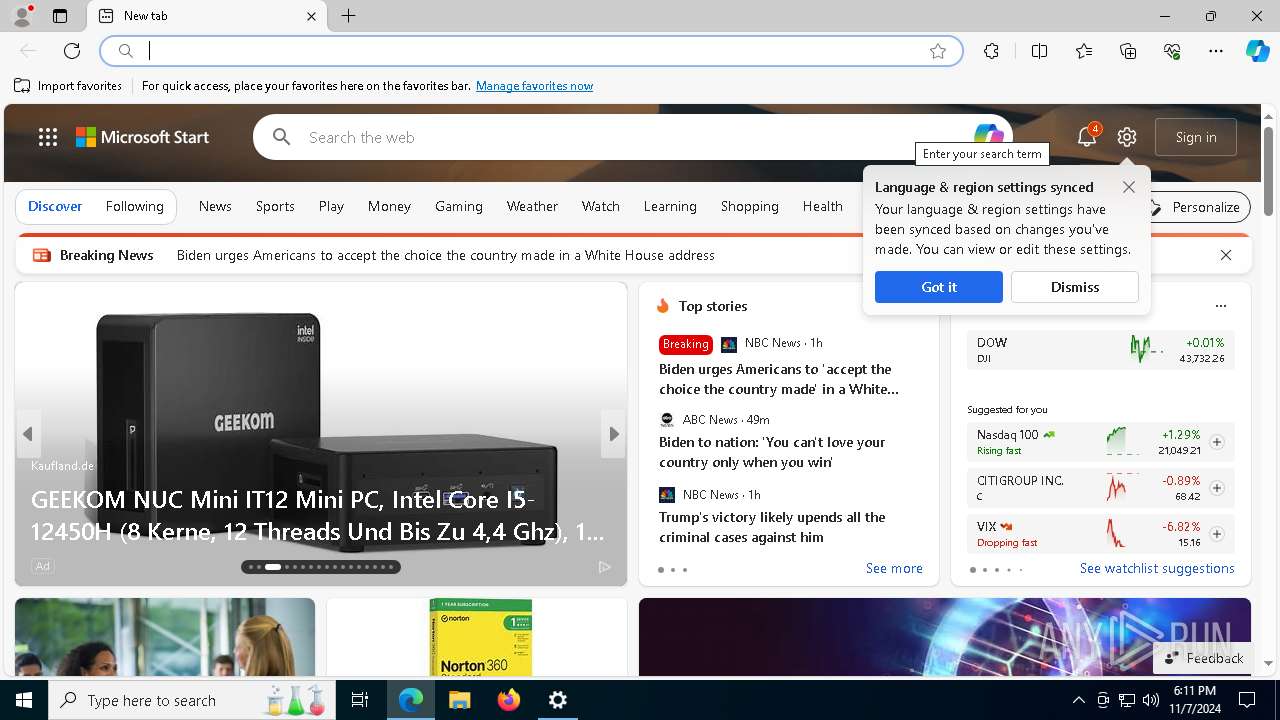
Task: Open Edge Settings and more menu
Action: tap(1216, 51)
